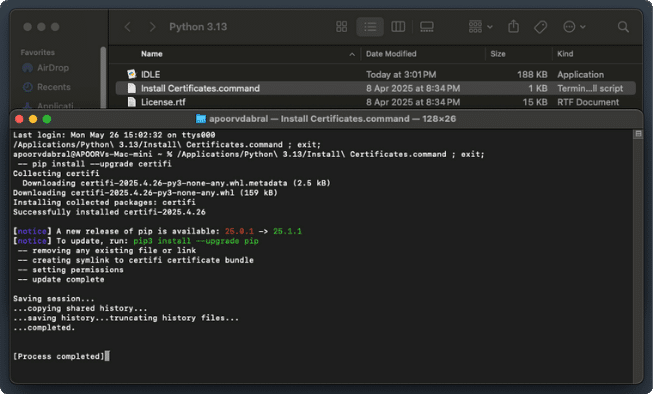The width and height of the screenshot is (653, 395).
Task: Click the 'Saving session...' terminal line
Action: [54, 299]
